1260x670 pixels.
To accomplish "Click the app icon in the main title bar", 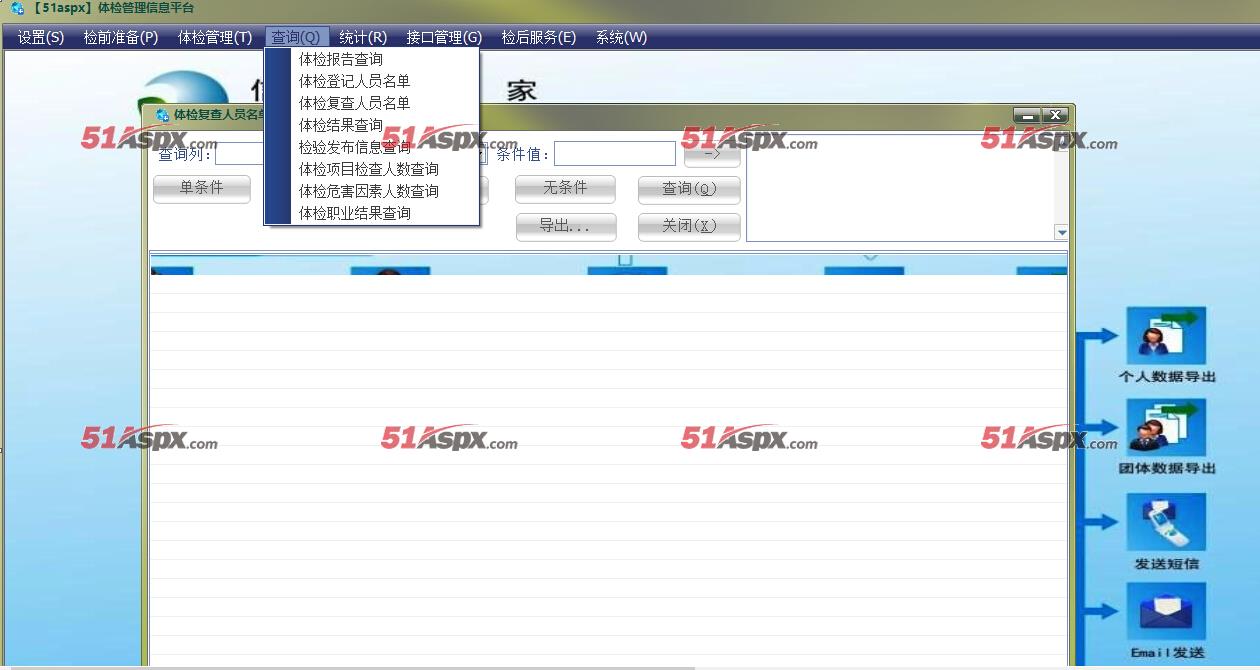I will coord(17,8).
